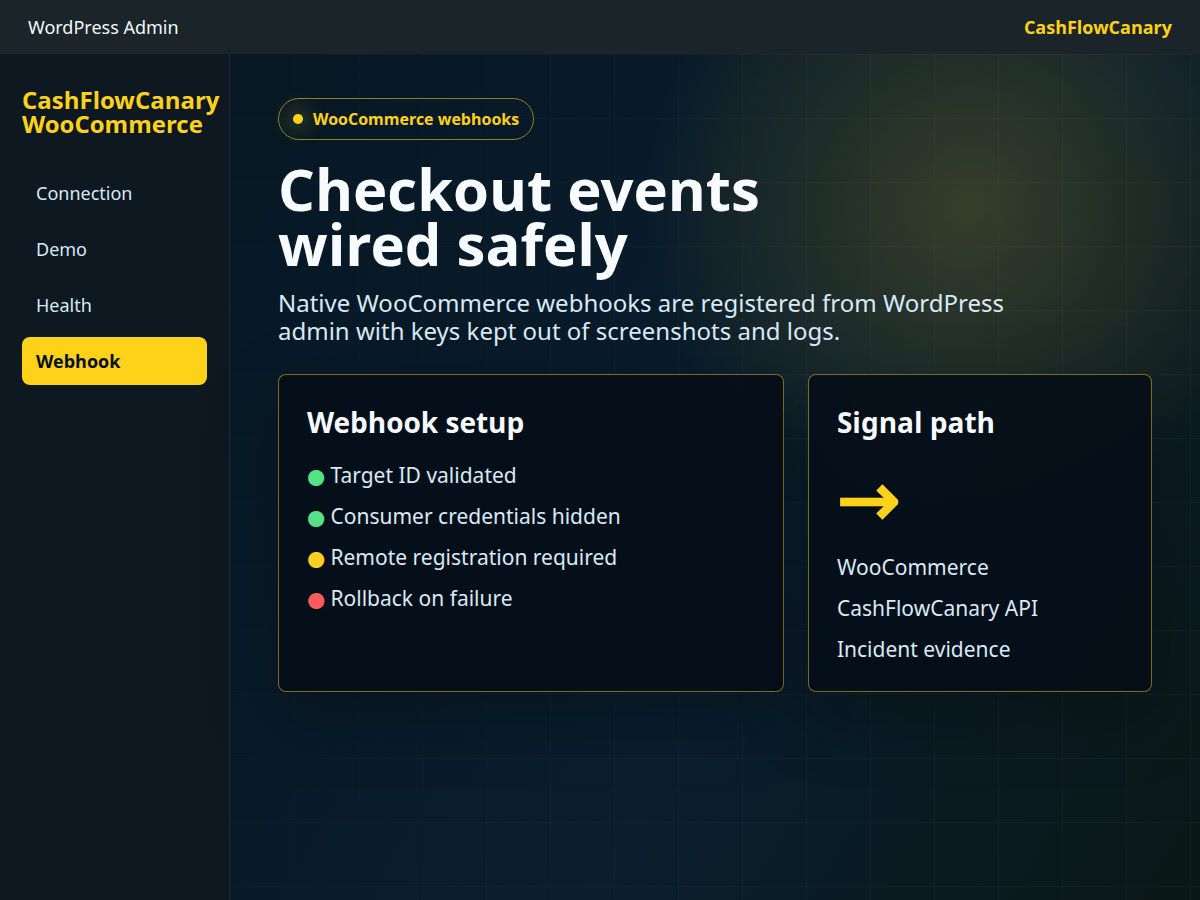
Task: Open the Connection sidebar item
Action: click(114, 193)
